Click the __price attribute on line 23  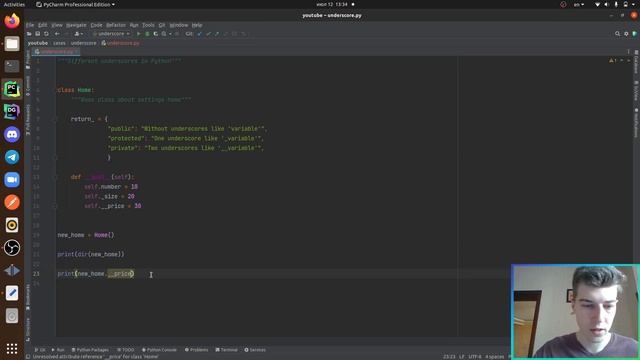(120, 274)
